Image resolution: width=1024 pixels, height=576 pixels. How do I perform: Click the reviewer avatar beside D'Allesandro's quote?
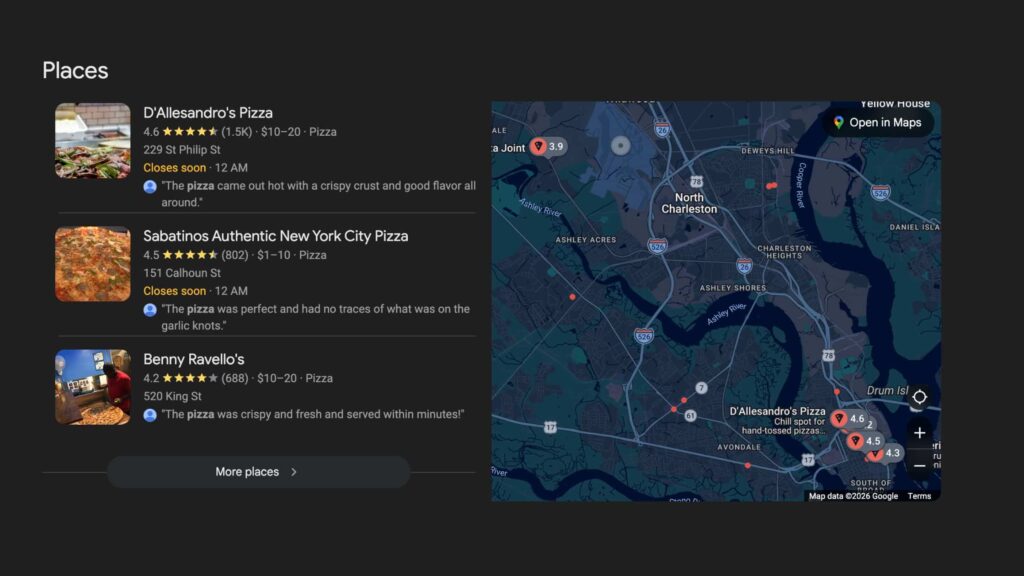point(151,186)
